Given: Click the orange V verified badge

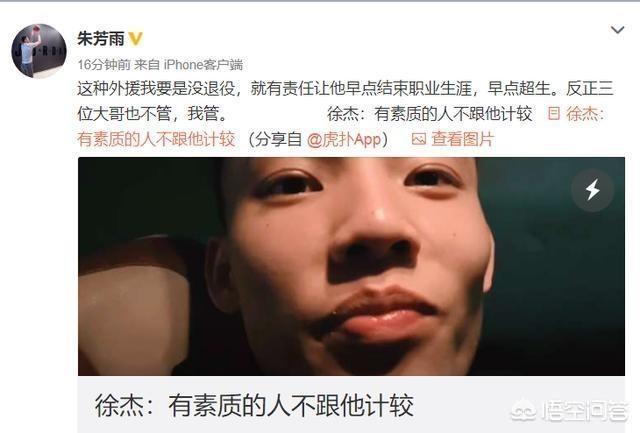Looking at the screenshot, I should [x=136, y=39].
